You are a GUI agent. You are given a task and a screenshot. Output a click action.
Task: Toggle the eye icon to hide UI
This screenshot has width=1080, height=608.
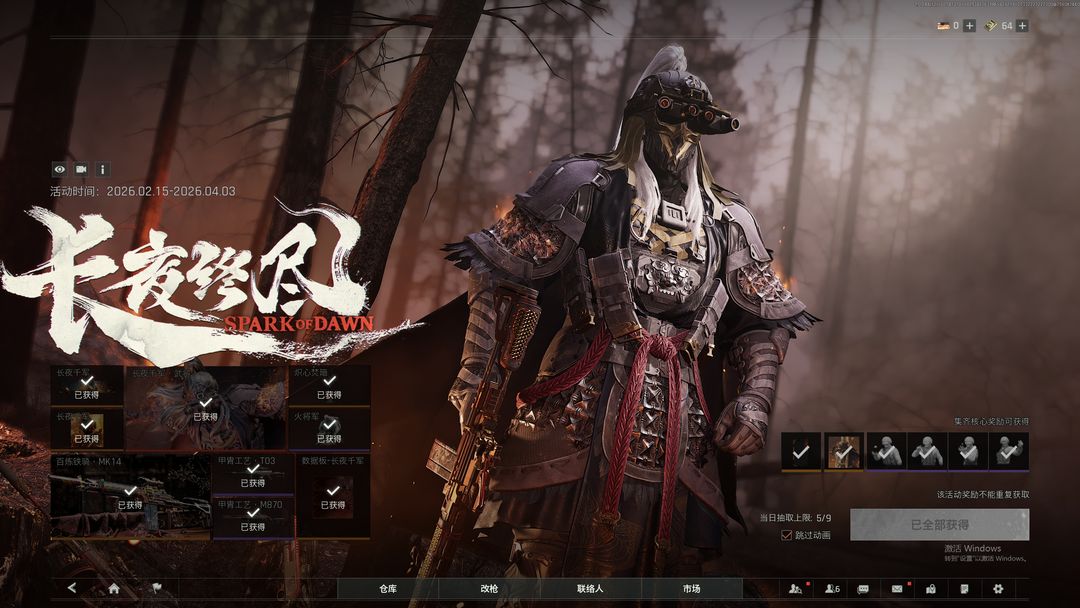coord(60,170)
